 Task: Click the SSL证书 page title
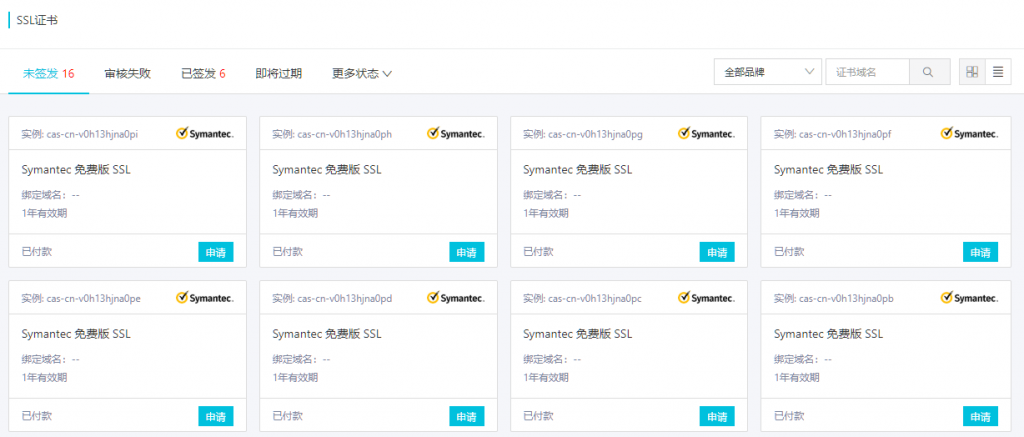37,20
